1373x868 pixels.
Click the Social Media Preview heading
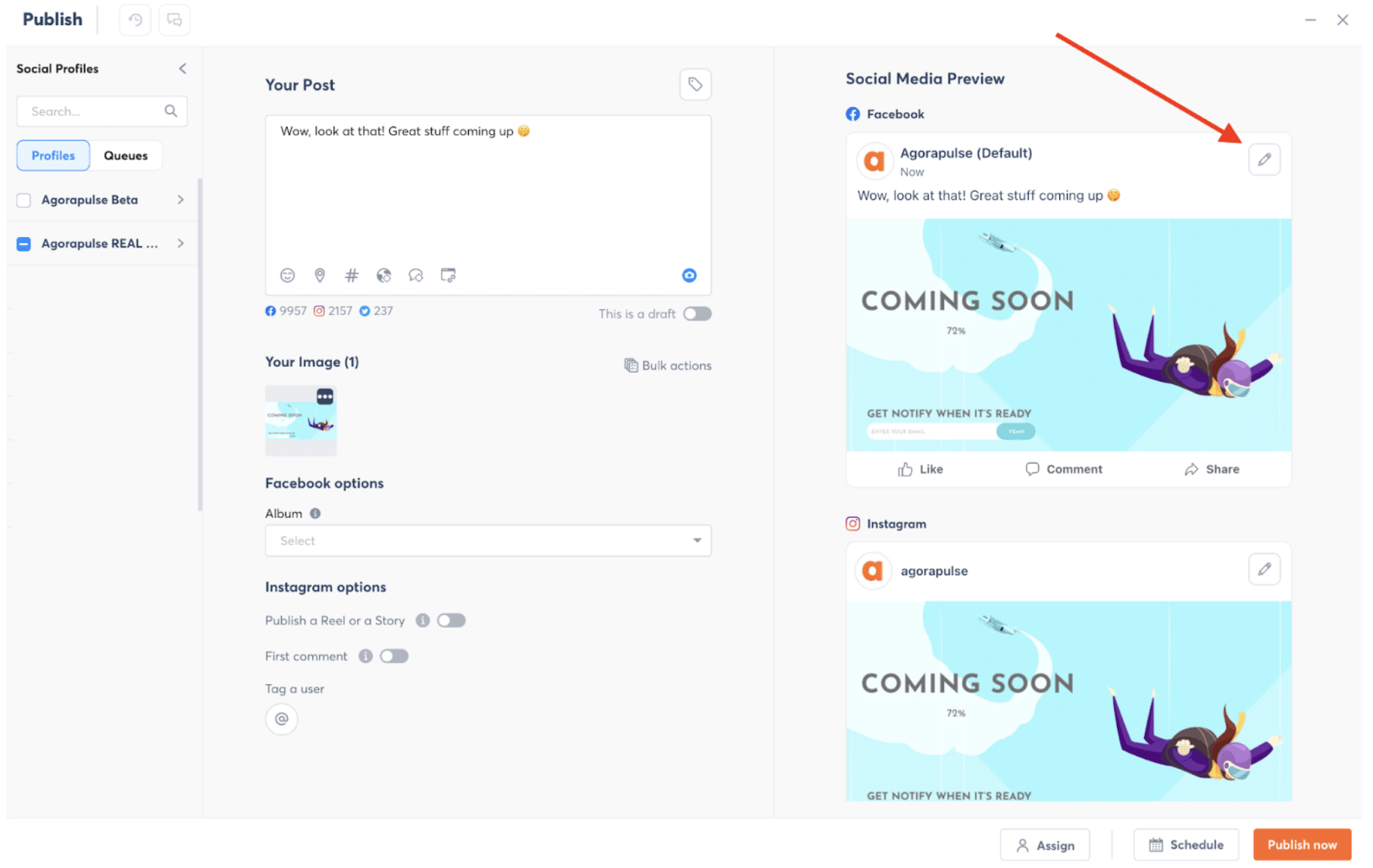point(925,79)
